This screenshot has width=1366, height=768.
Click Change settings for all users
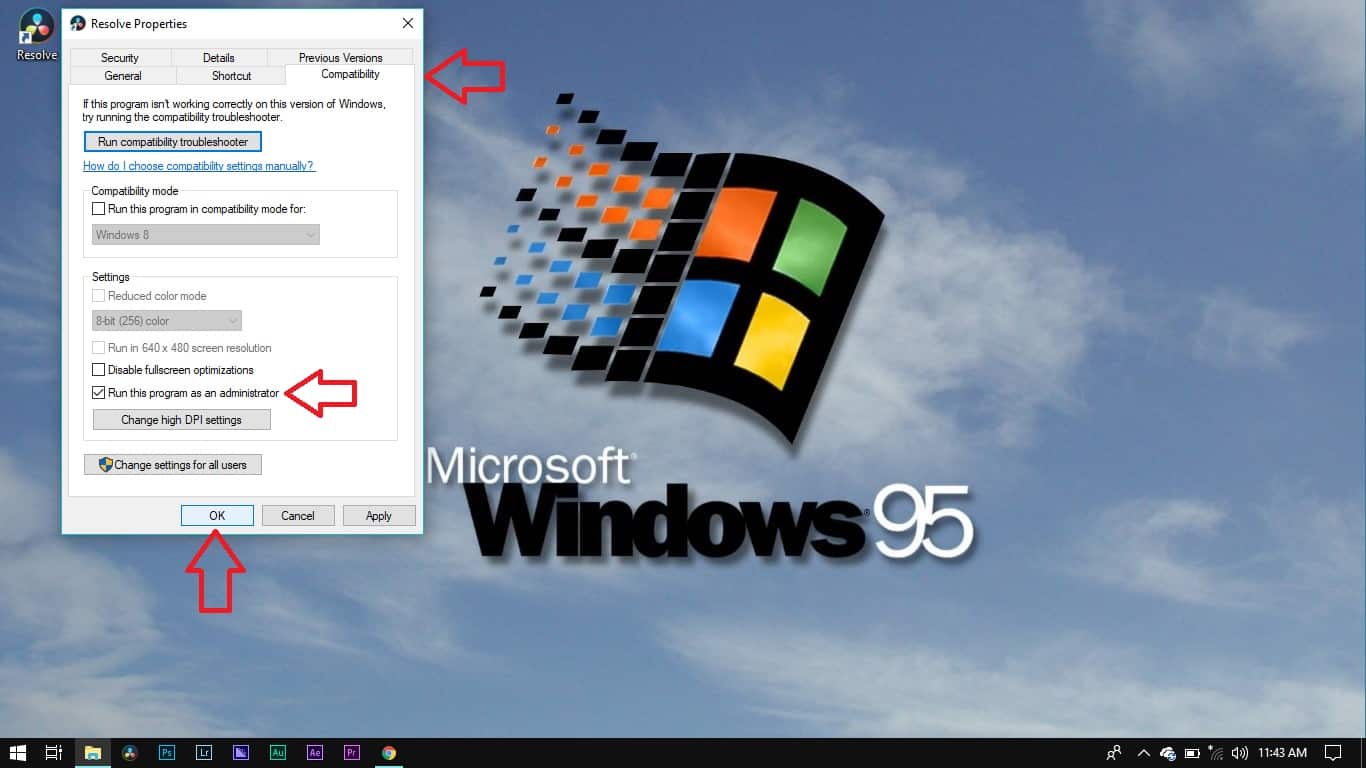pos(173,465)
